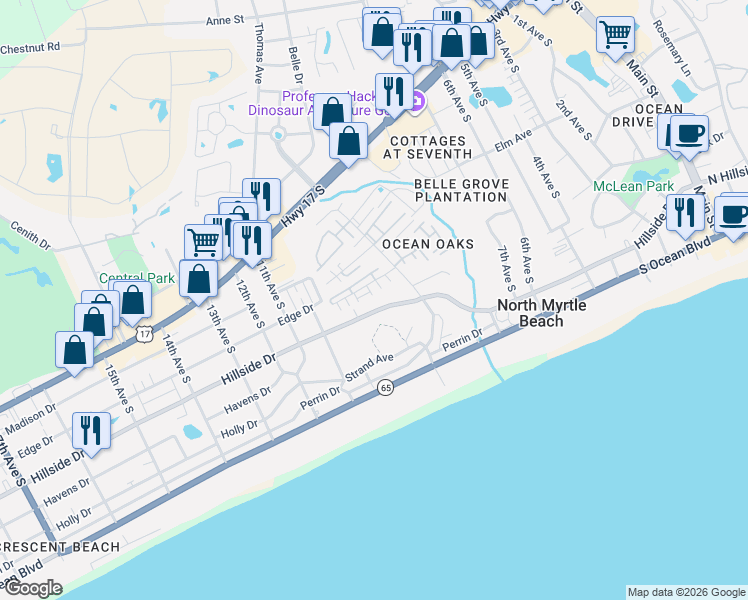This screenshot has width=748, height=600.
Task: Click the Route 65 shield on Ocean Blvd
Action: (x=385, y=387)
